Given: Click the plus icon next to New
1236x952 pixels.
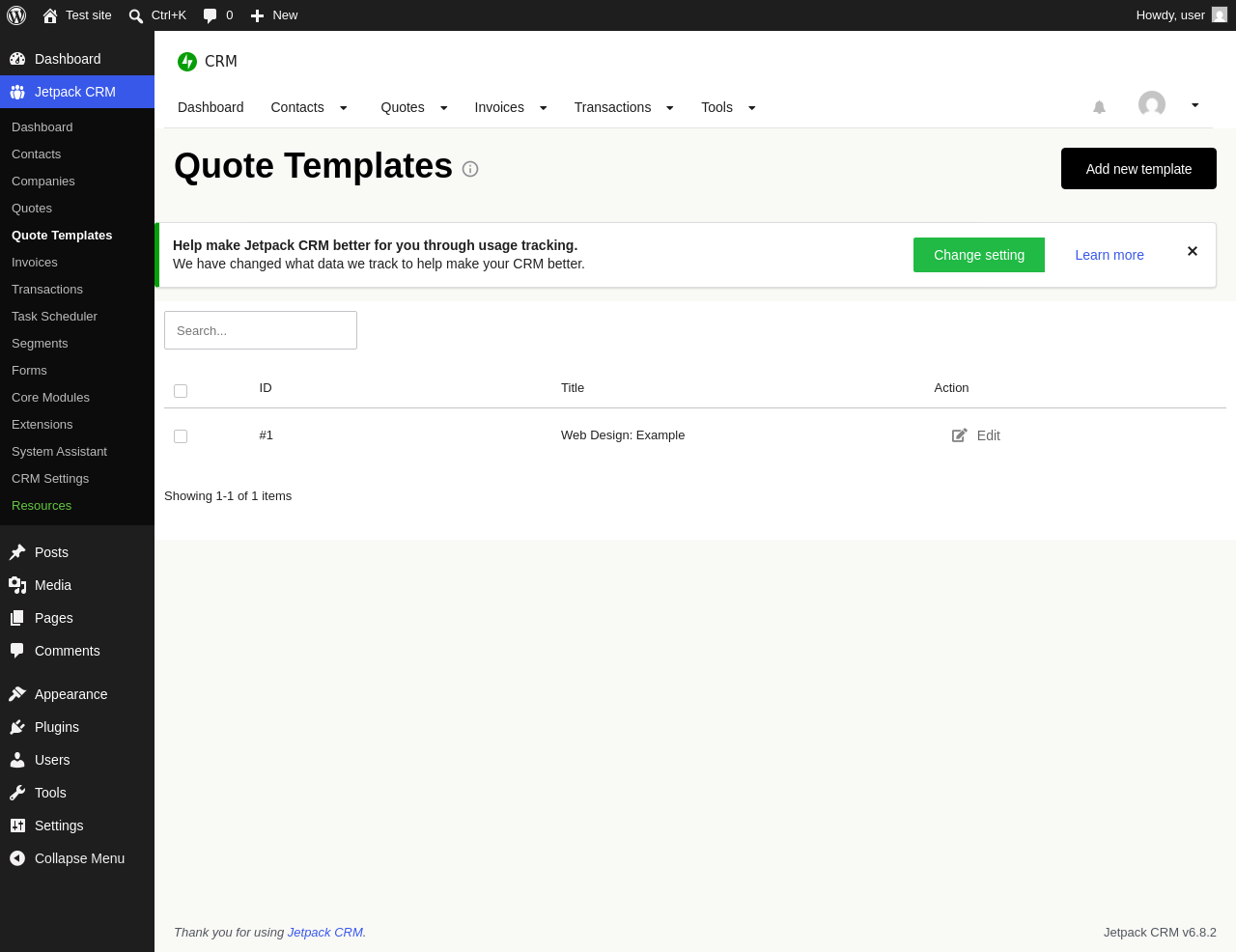Looking at the screenshot, I should tap(257, 15).
